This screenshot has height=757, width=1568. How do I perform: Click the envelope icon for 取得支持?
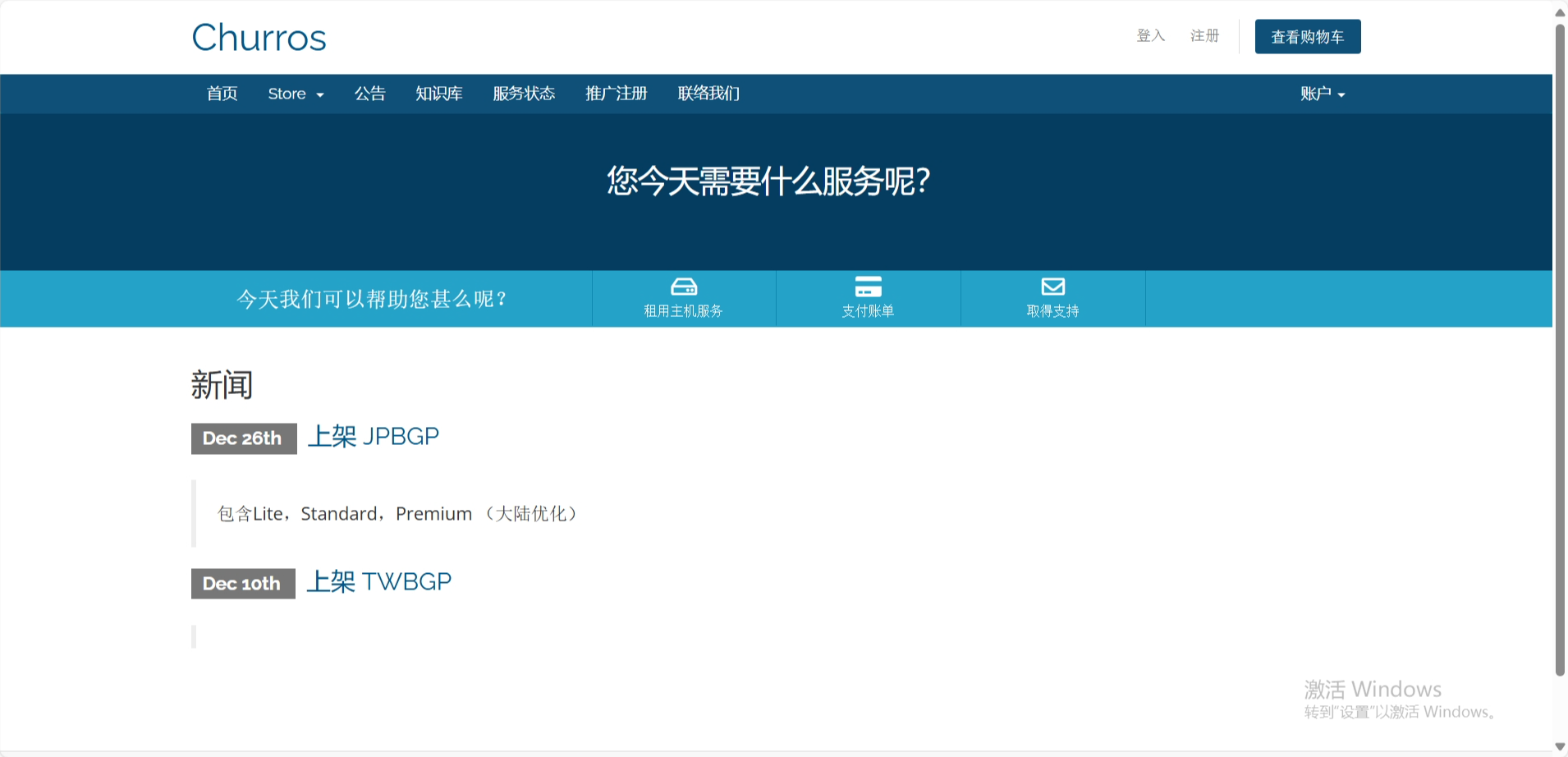coord(1052,287)
